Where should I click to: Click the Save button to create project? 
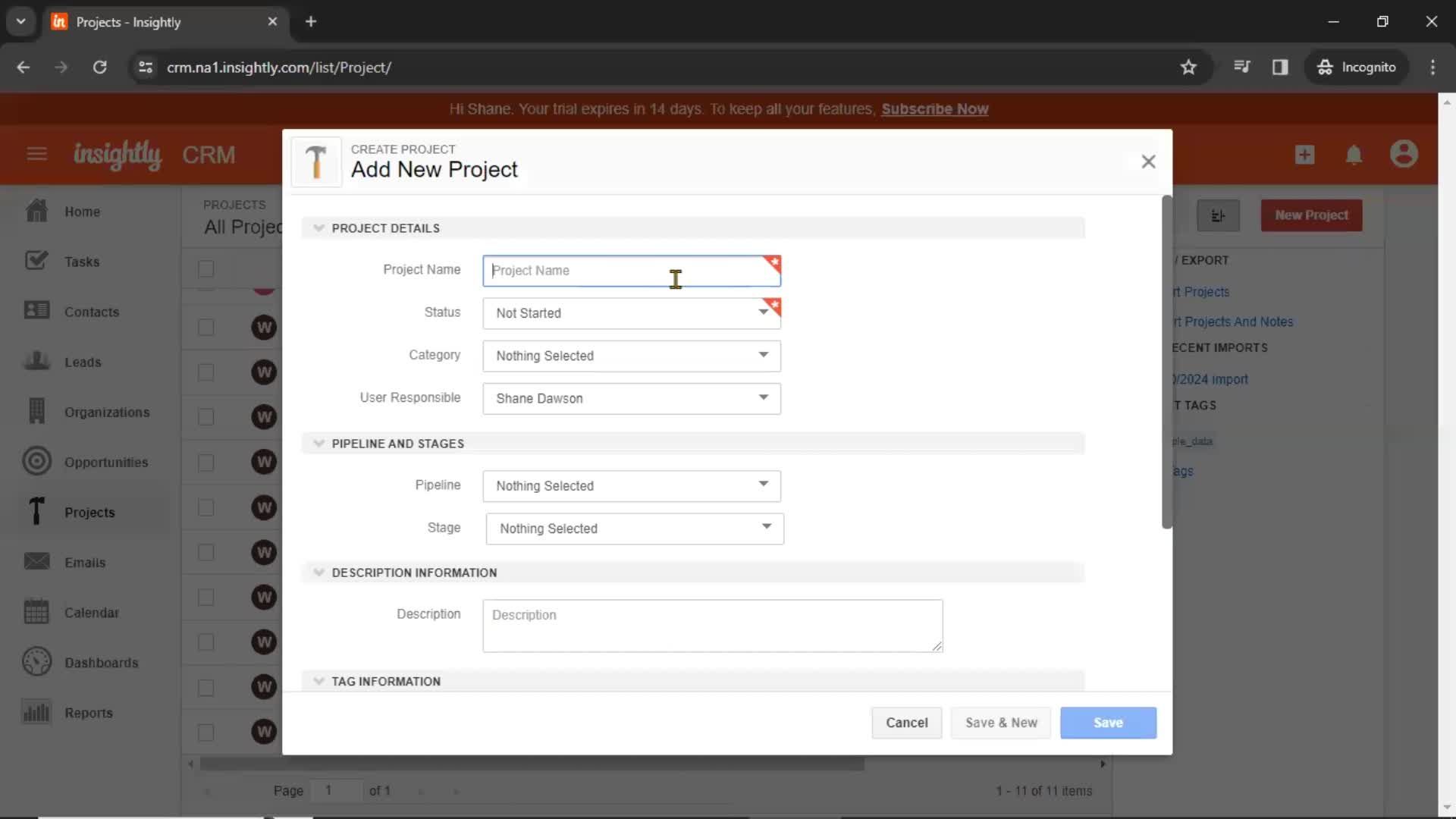tap(1108, 722)
